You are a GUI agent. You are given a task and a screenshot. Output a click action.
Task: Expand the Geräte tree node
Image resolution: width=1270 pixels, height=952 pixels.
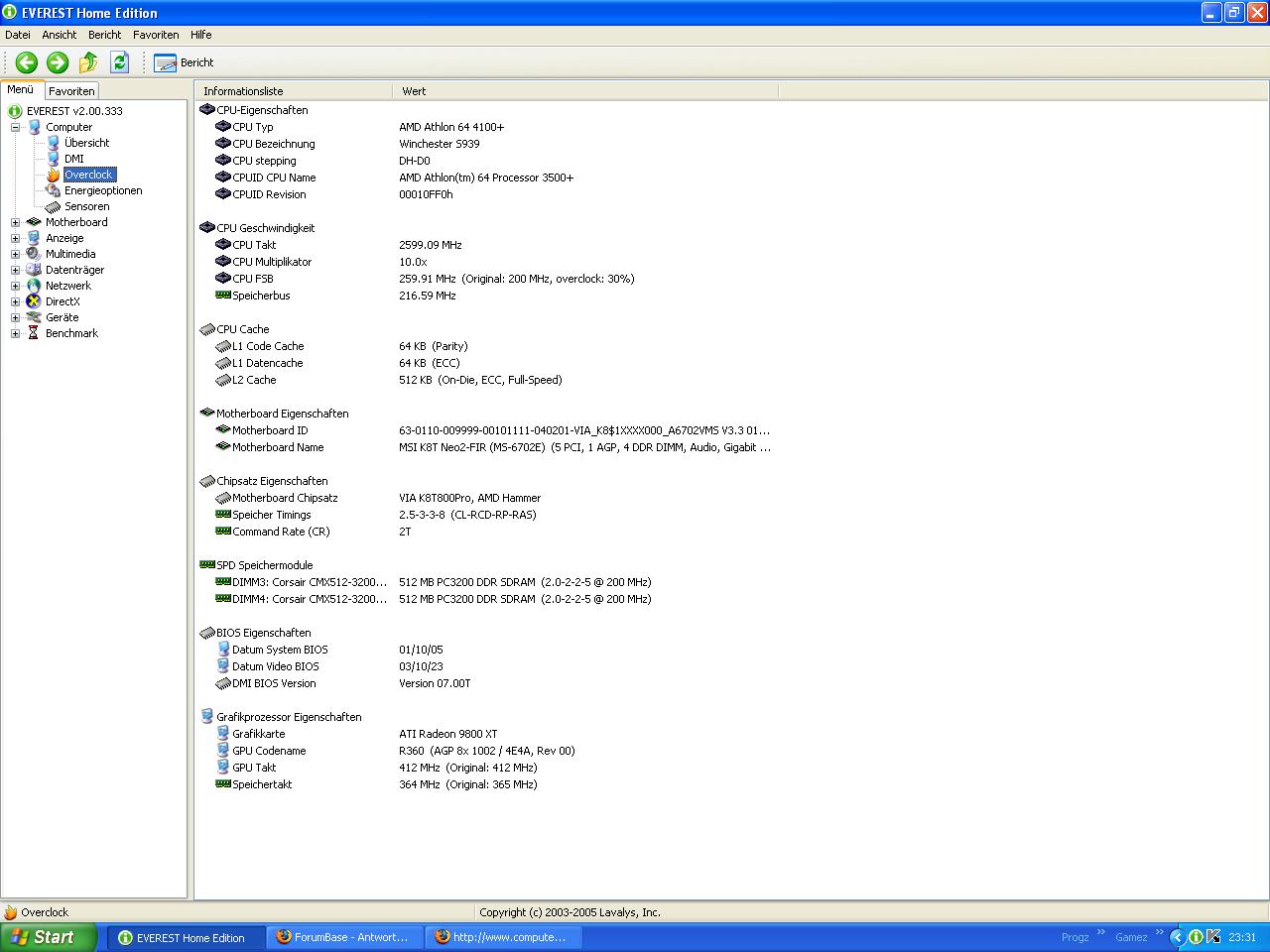(x=15, y=317)
